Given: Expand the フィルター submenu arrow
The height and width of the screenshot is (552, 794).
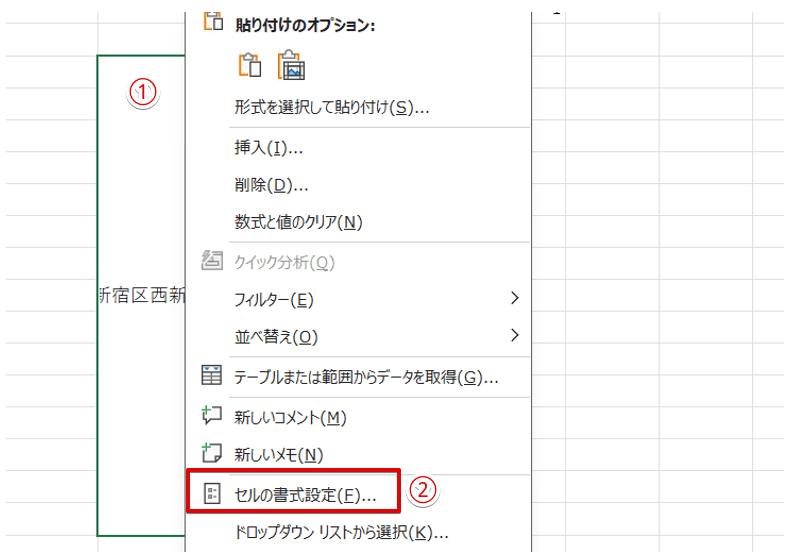Looking at the screenshot, I should (x=515, y=298).
